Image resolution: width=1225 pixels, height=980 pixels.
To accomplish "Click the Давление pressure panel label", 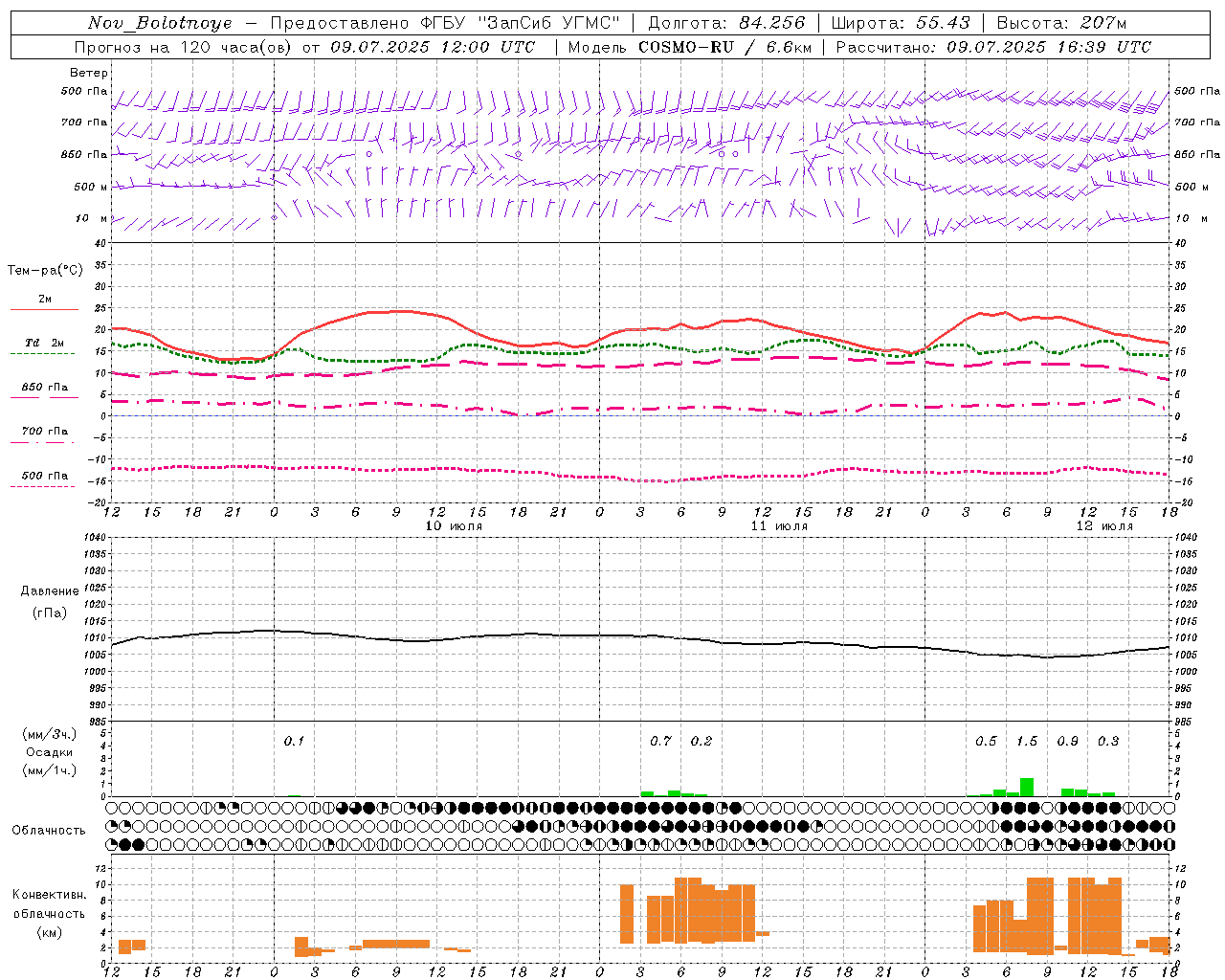I will pos(50,591).
